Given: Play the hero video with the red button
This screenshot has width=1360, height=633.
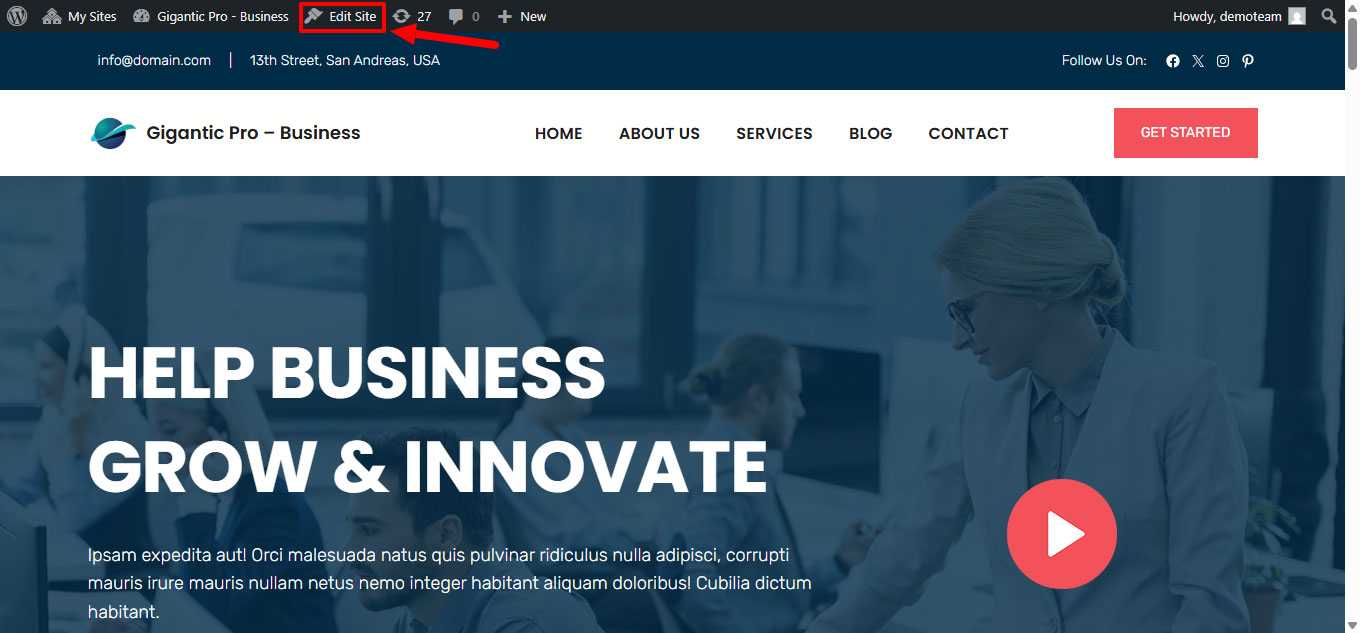Looking at the screenshot, I should tap(1062, 534).
